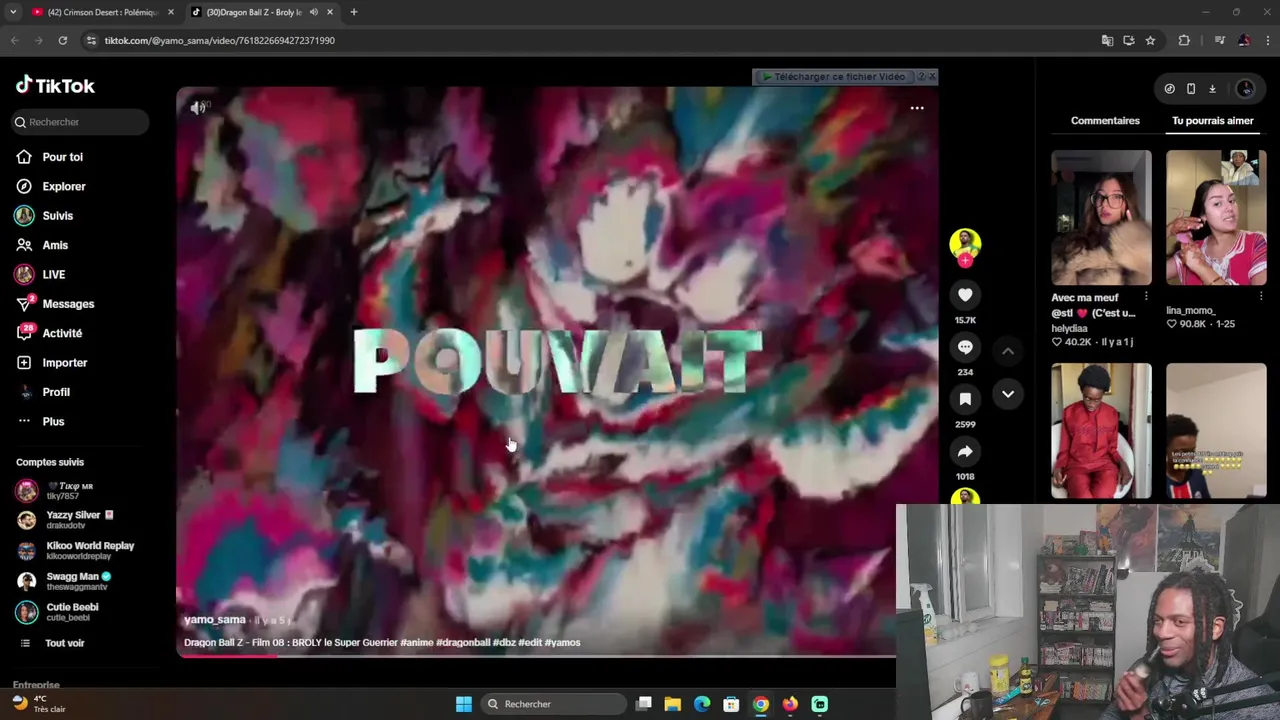Open the helydiaa video thumbnail

pos(1101,218)
